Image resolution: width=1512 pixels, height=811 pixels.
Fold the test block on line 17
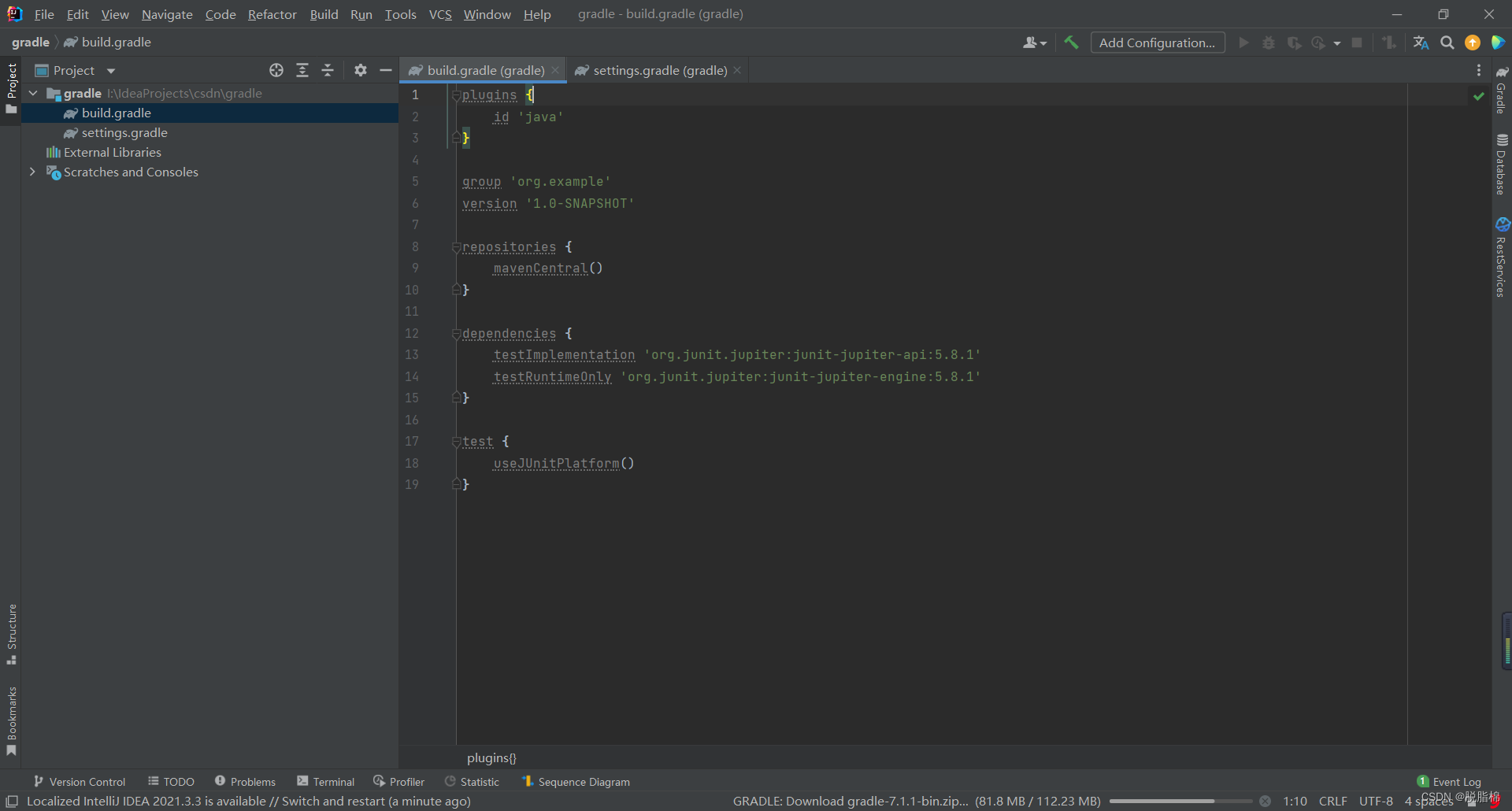456,441
